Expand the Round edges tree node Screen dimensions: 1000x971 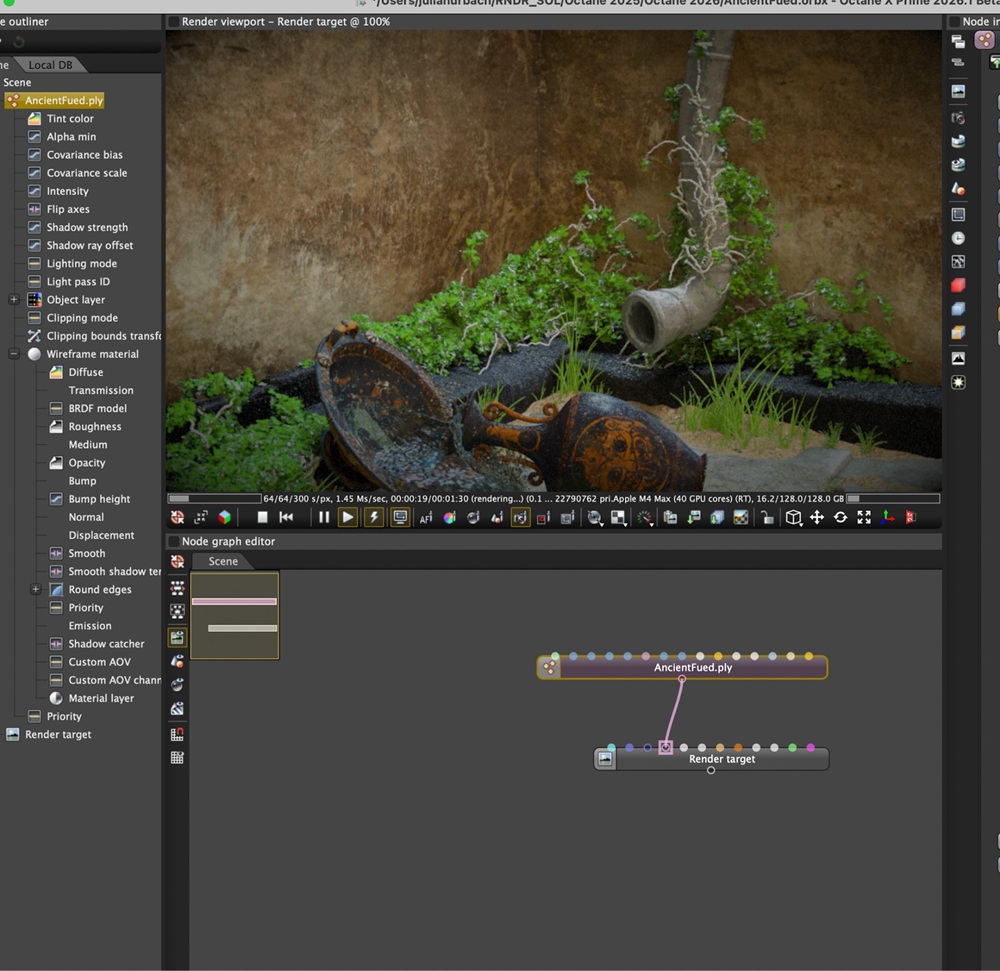point(36,590)
